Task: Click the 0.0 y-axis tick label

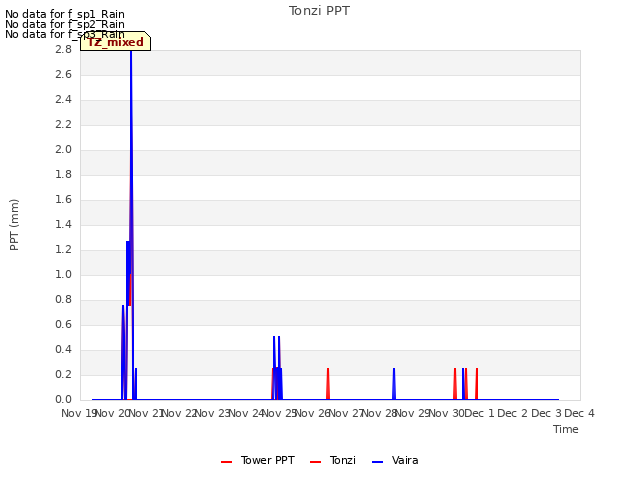Action: [63, 399]
